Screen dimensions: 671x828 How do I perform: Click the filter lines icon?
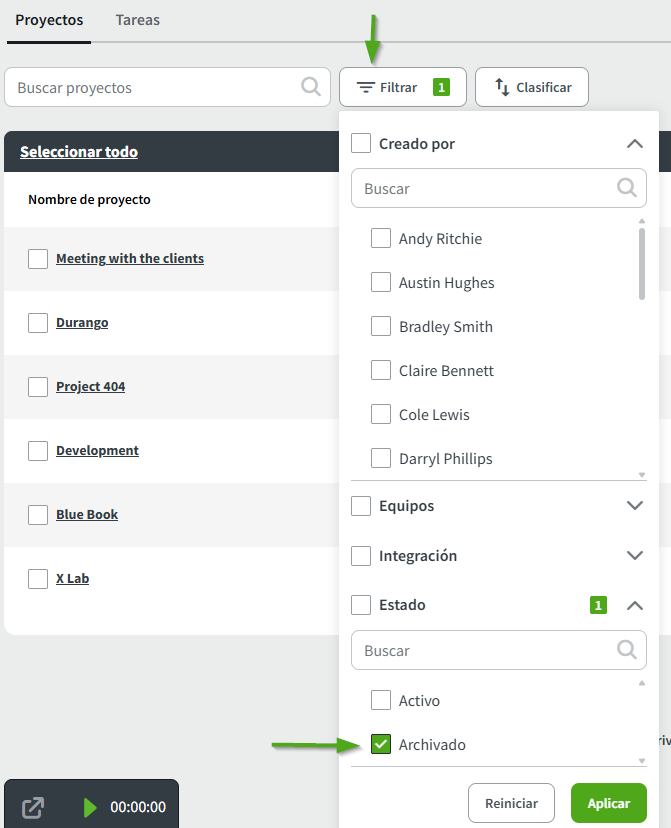click(x=367, y=88)
